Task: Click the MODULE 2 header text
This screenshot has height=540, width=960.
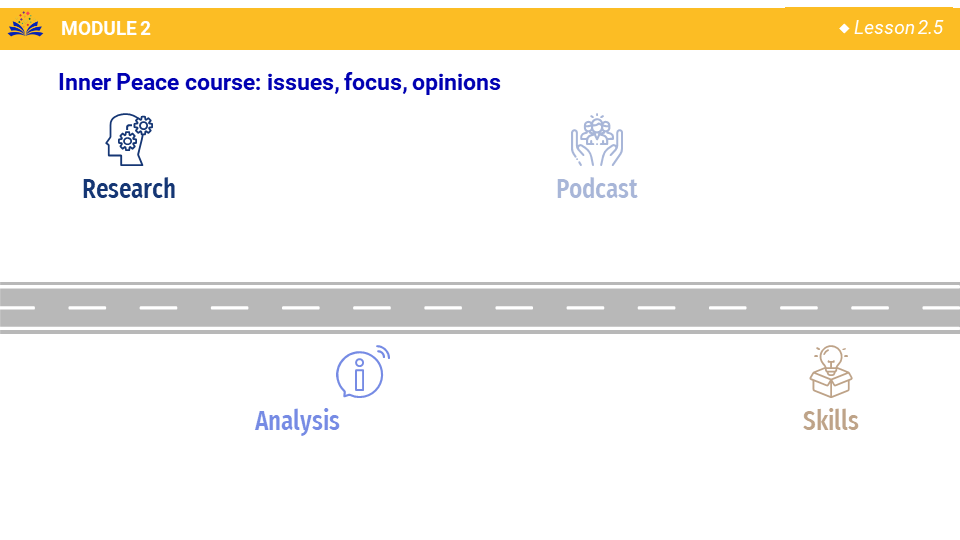Action: click(x=106, y=28)
